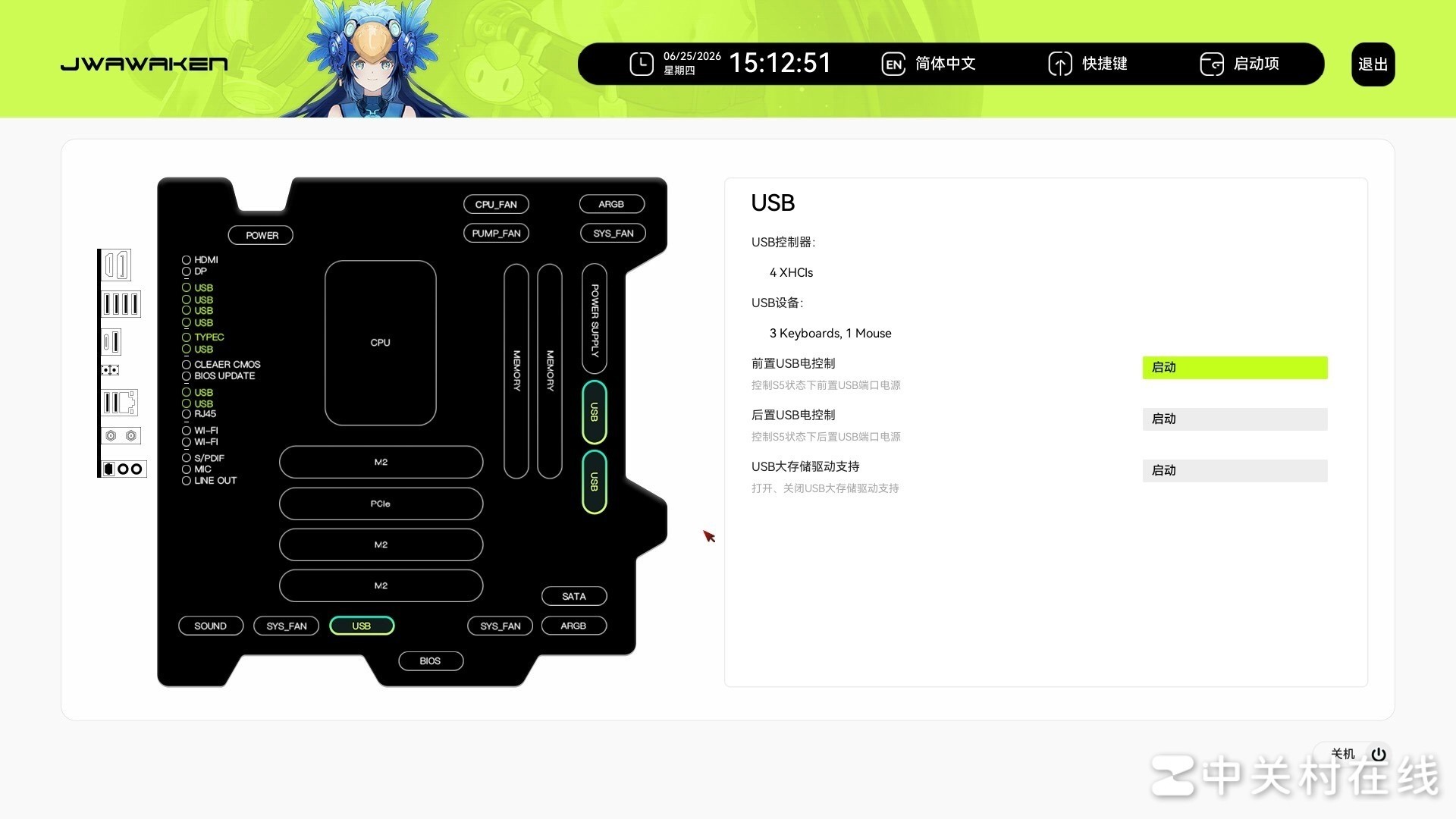Open the 前置USB电控制 value dropdown

tap(1235, 368)
